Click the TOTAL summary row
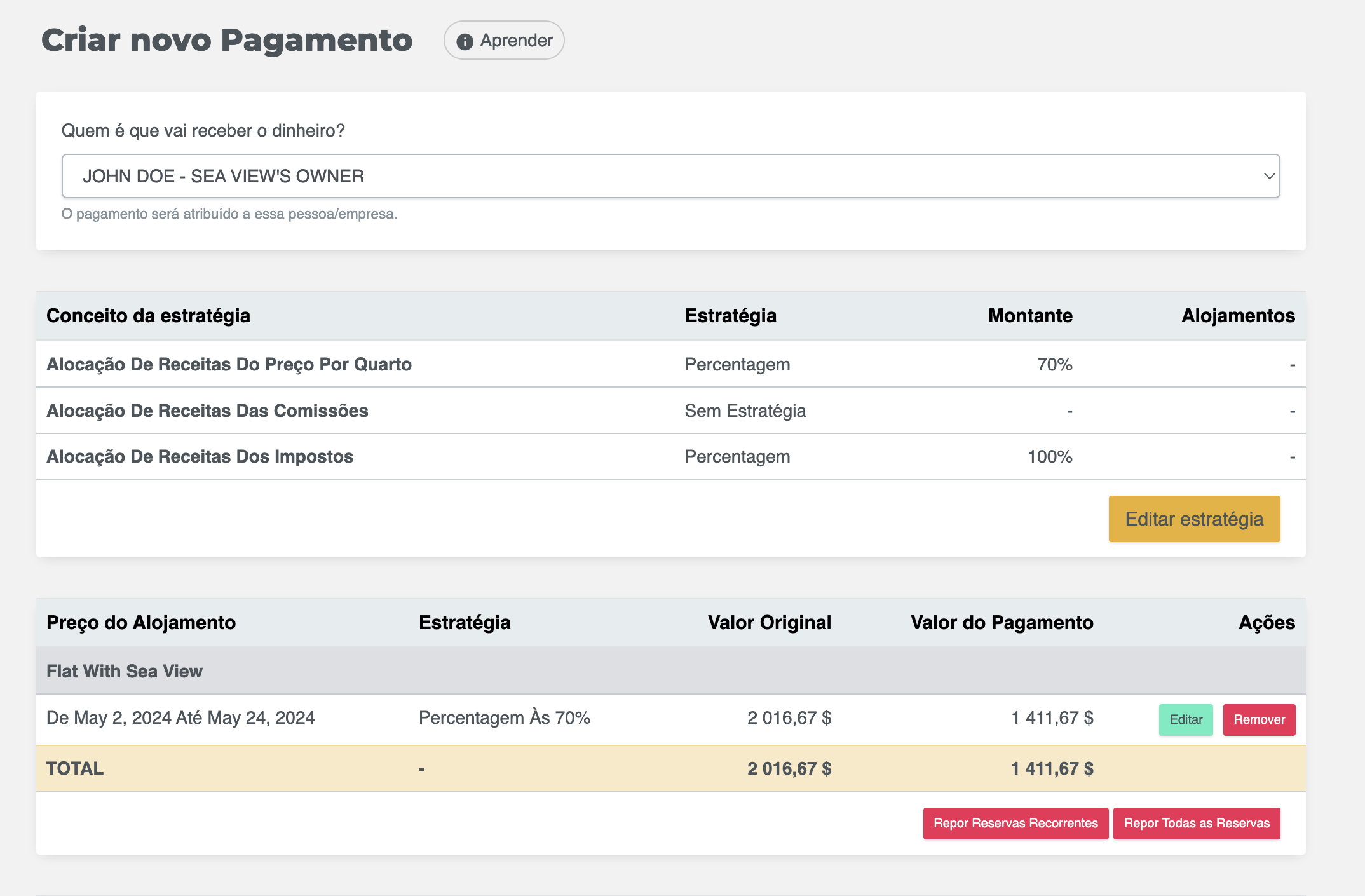Image resolution: width=1365 pixels, height=896 pixels. (75, 768)
